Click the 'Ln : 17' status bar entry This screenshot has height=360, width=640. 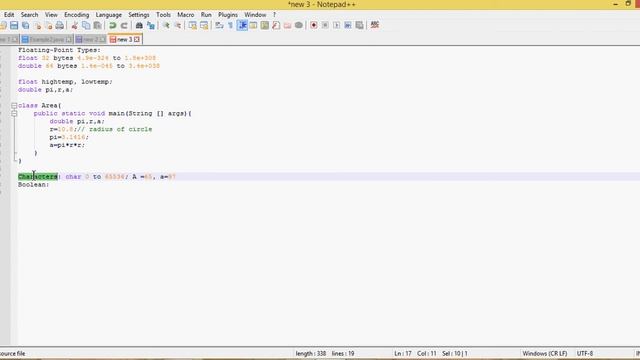tap(403, 353)
